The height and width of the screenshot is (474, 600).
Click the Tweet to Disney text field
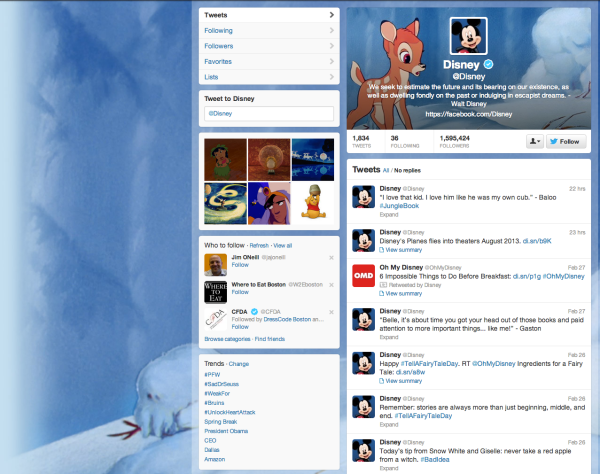coord(266,114)
